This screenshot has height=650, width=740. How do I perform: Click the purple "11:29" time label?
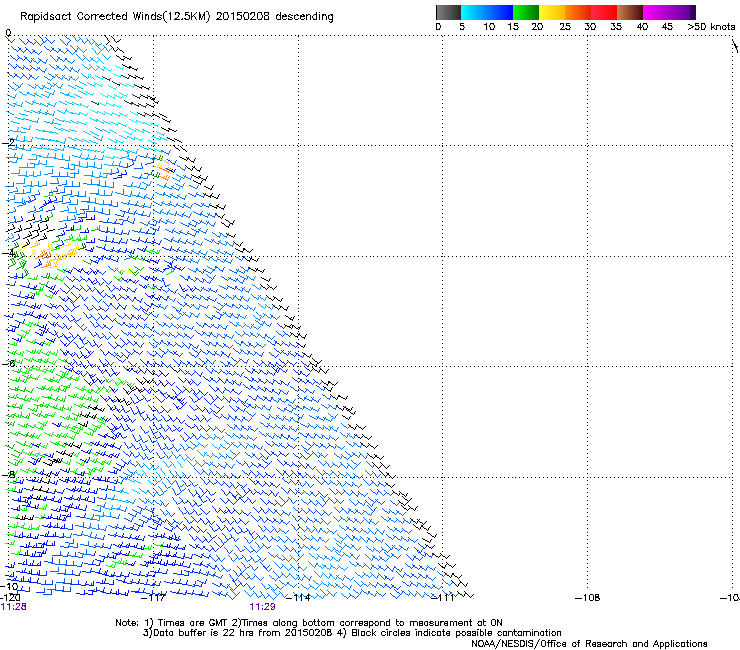[x=262, y=607]
